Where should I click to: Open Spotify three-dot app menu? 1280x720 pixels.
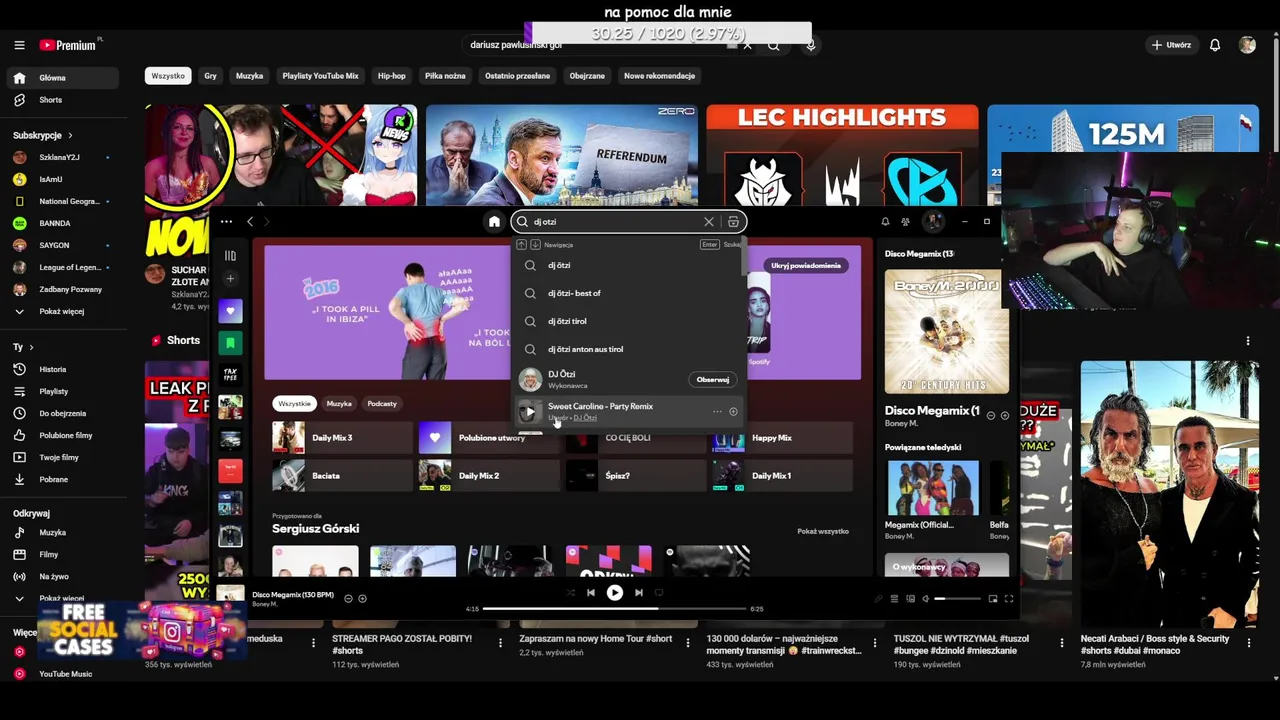point(227,222)
